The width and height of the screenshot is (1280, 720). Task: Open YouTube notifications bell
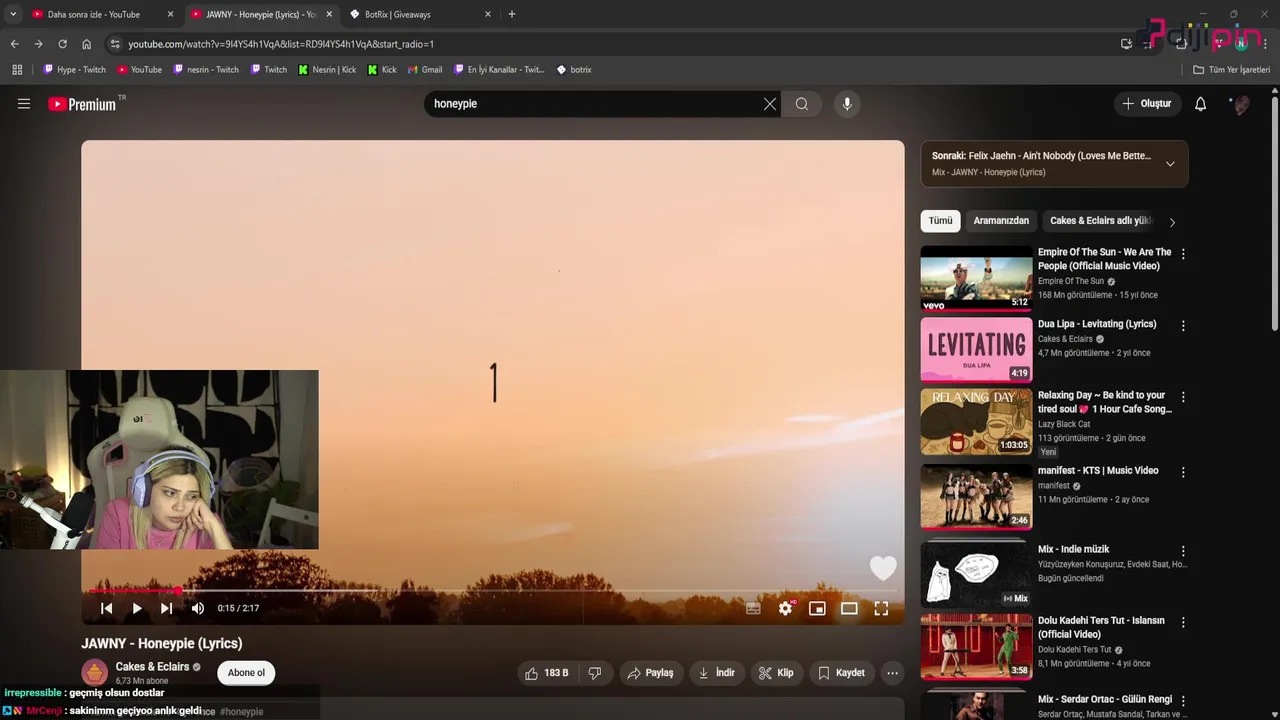click(1201, 104)
